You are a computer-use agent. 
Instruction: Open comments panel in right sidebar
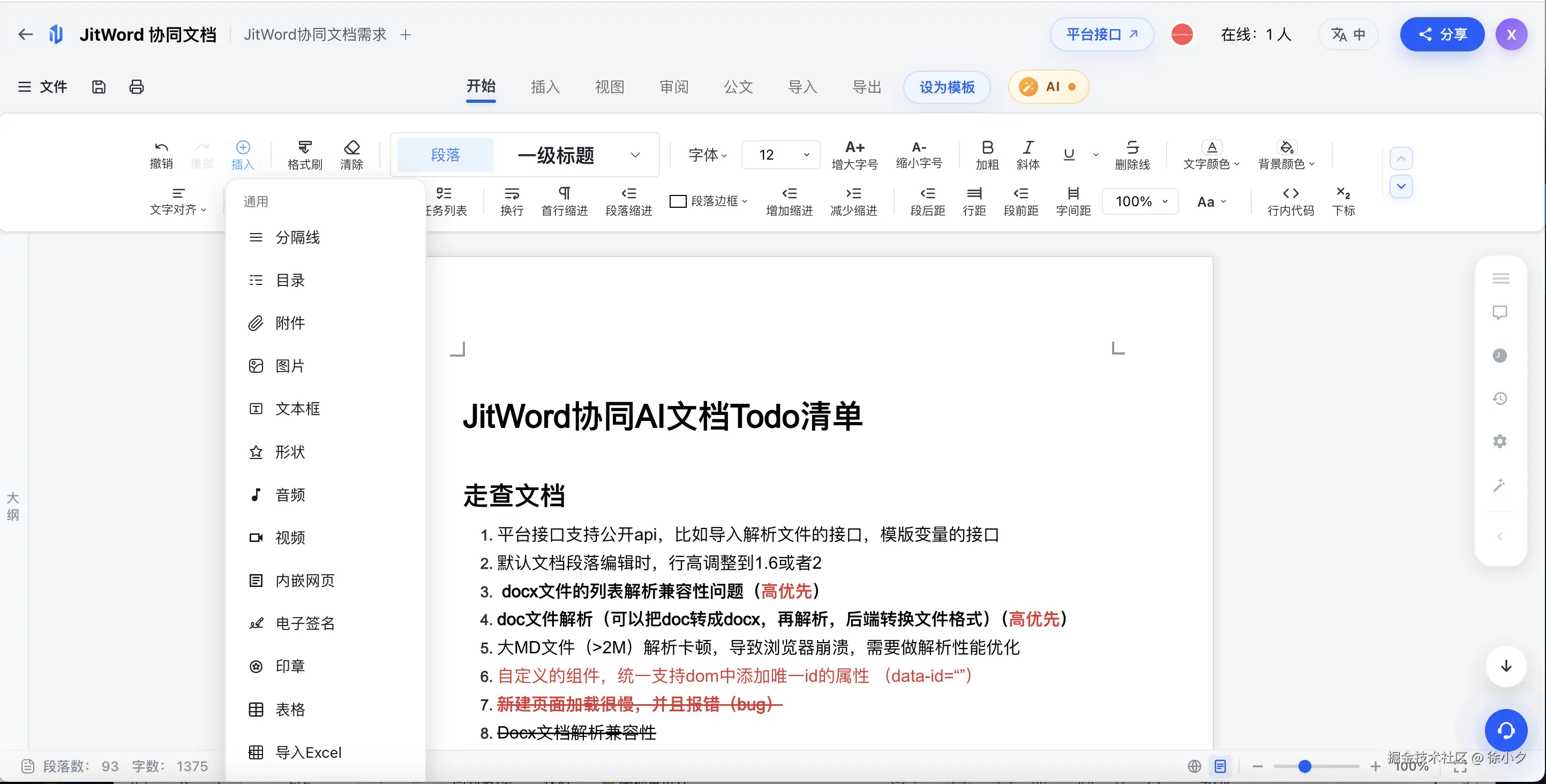click(x=1500, y=313)
